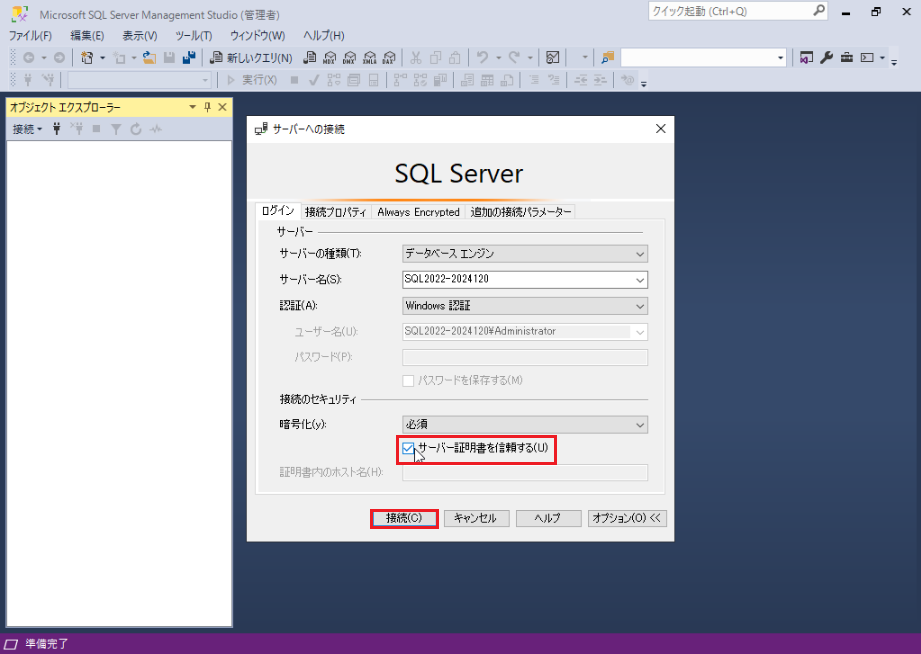Click the Toolbox briefcase icon

tap(846, 58)
